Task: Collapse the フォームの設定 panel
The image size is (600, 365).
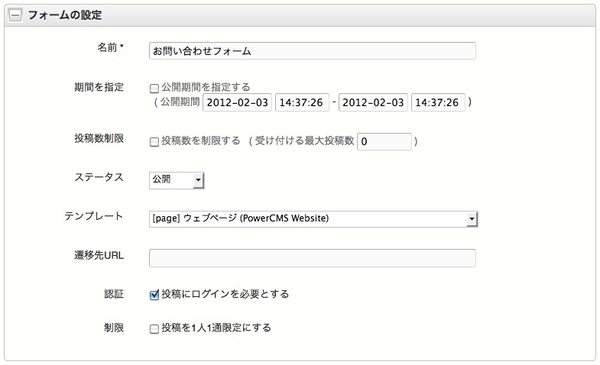Action: pos(15,16)
